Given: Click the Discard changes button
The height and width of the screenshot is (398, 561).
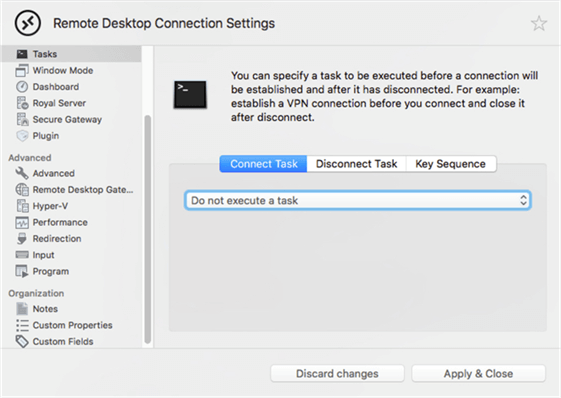Looking at the screenshot, I should tap(337, 374).
